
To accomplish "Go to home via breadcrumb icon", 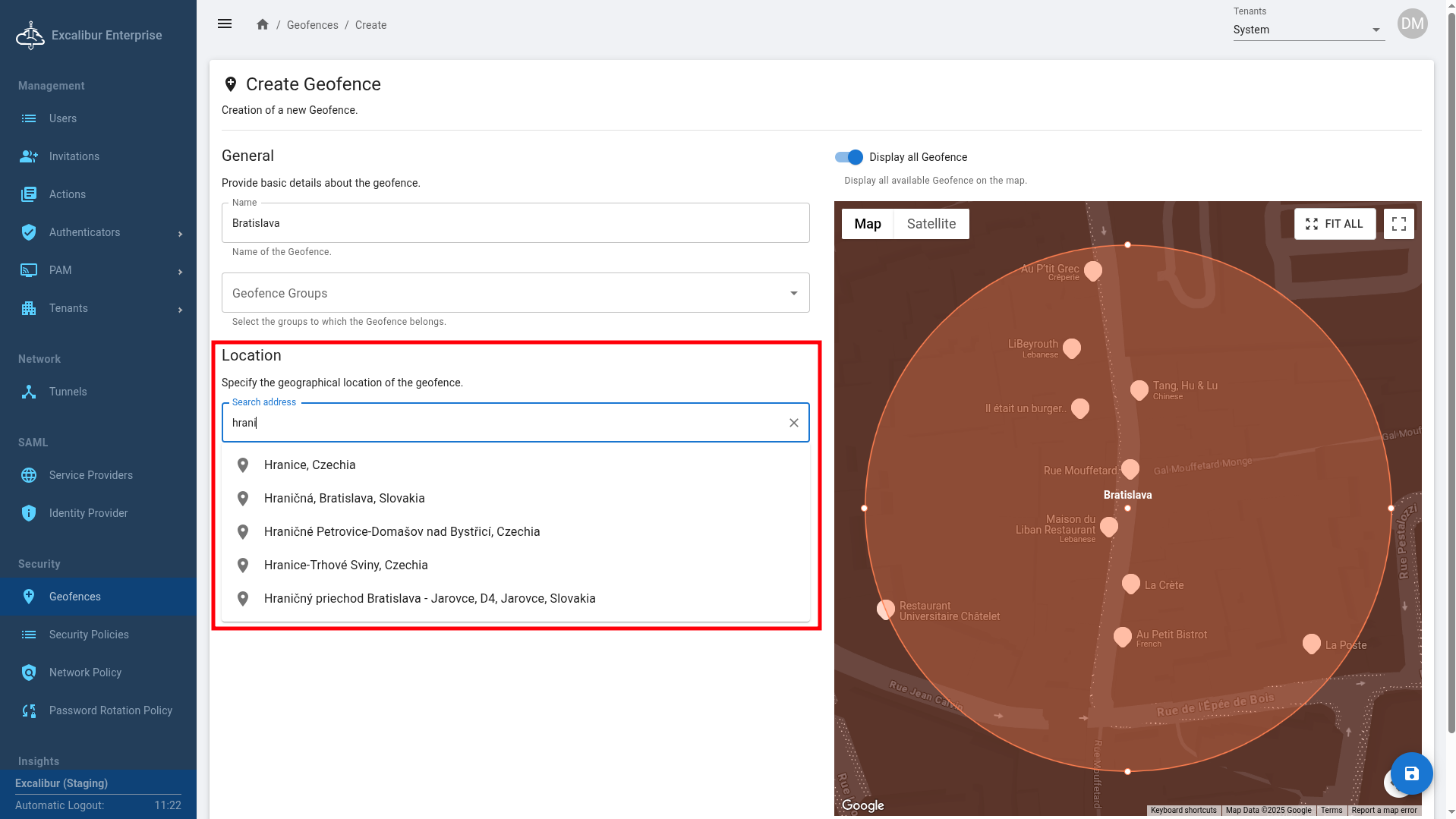I will (263, 24).
